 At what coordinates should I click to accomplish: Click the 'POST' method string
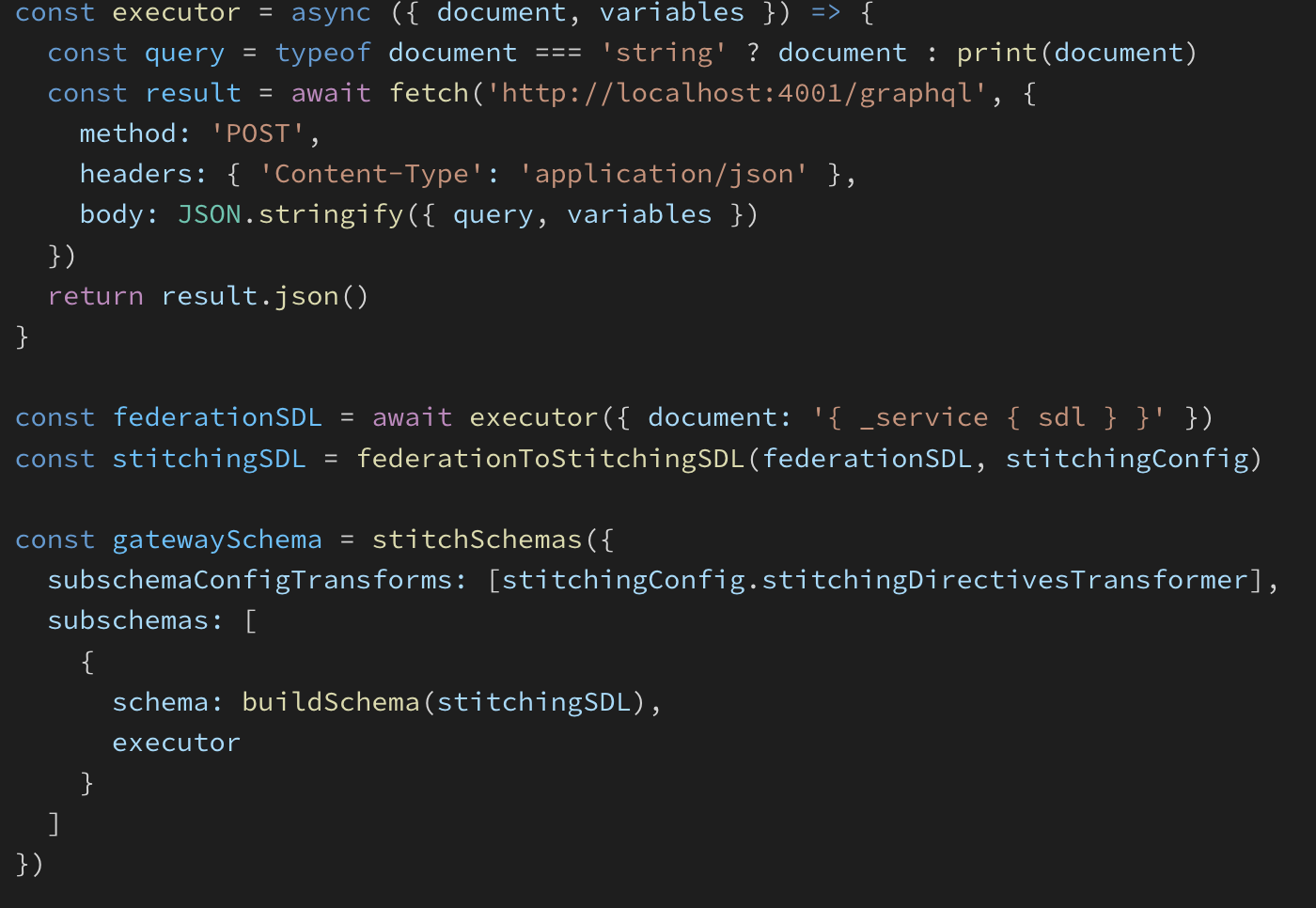(x=258, y=134)
